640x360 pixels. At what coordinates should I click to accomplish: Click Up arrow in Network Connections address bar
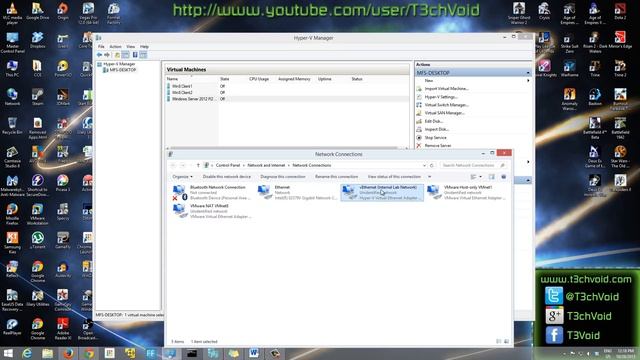198,165
